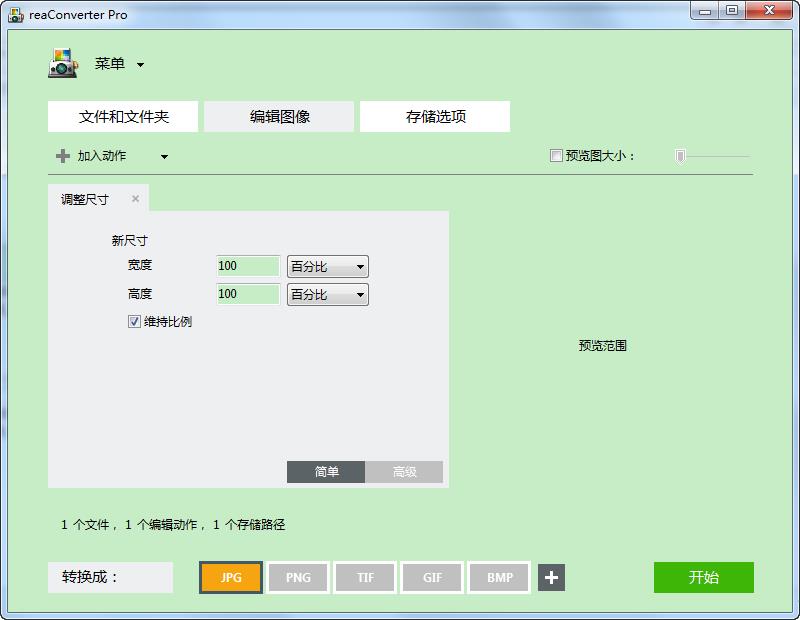Click the title bar app icon

click(x=16, y=15)
